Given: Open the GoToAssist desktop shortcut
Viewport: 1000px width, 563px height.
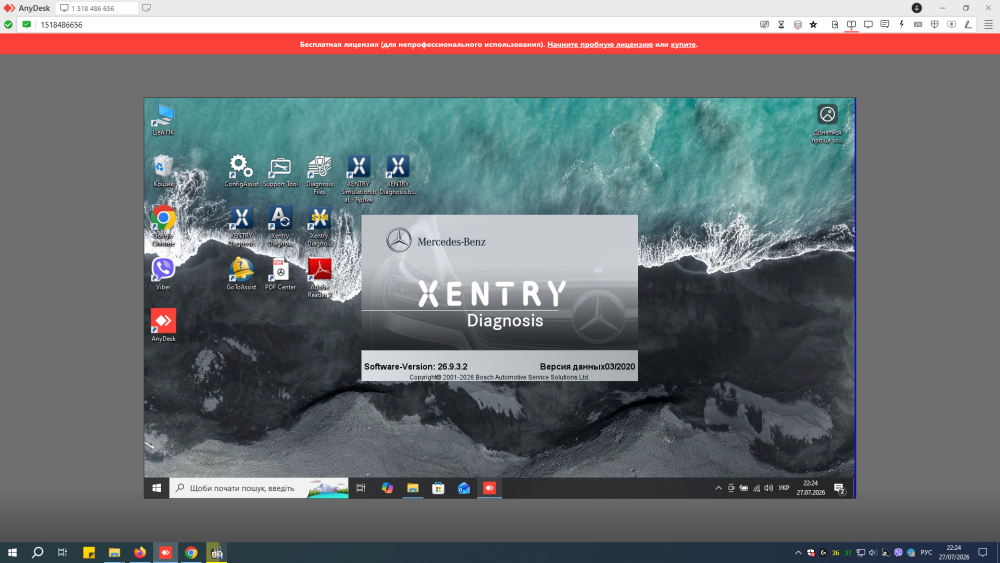Looking at the screenshot, I should (x=241, y=274).
